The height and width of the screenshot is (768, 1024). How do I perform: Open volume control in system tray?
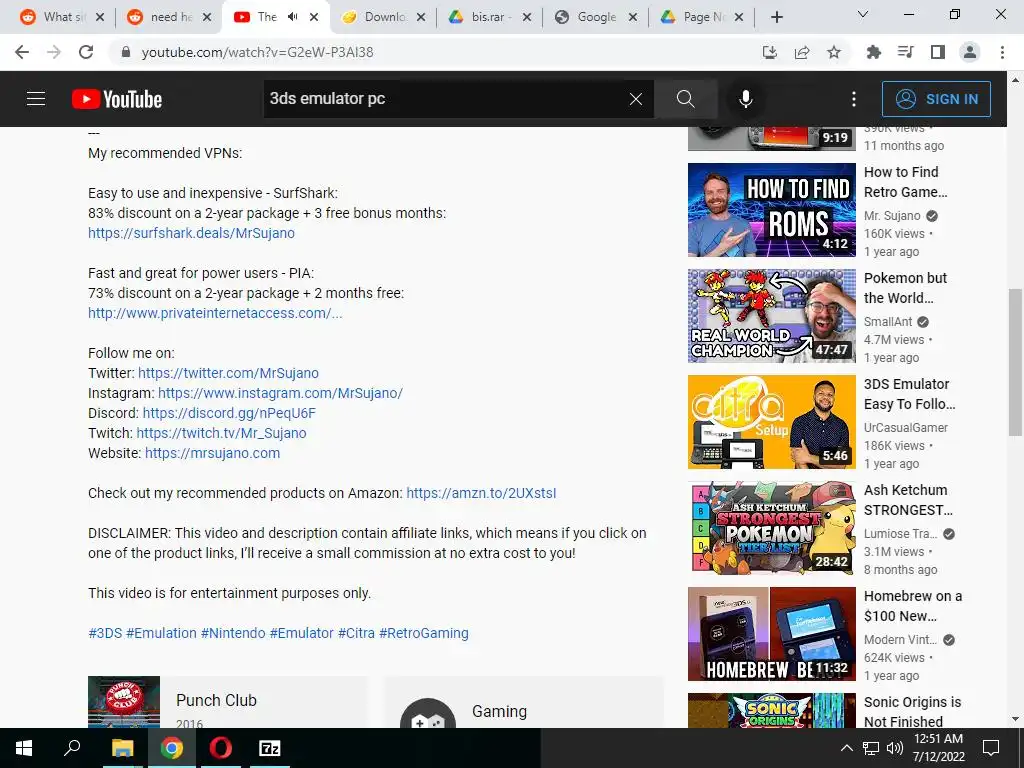tap(895, 748)
